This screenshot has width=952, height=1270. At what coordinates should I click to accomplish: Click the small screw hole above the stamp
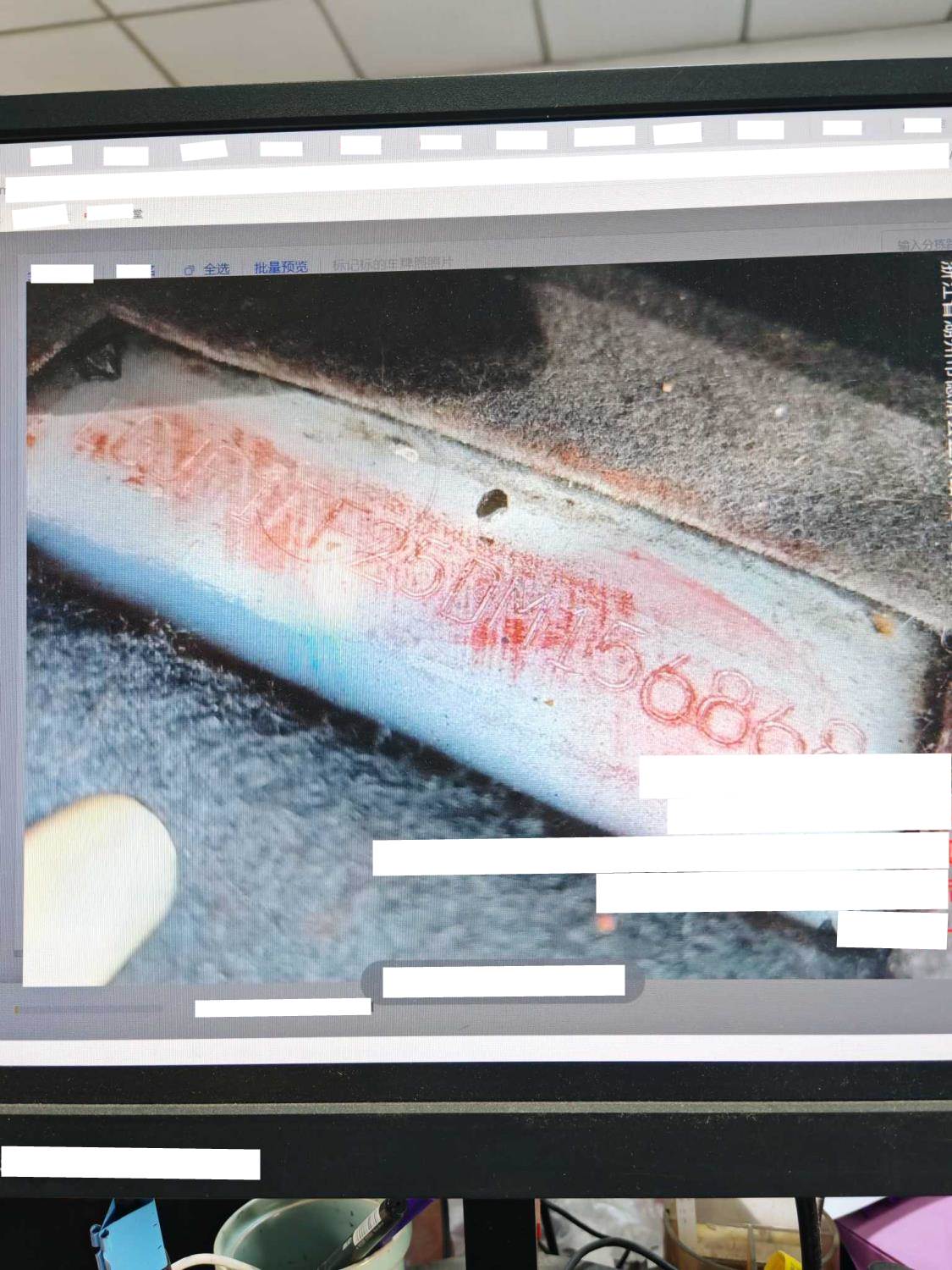click(491, 505)
